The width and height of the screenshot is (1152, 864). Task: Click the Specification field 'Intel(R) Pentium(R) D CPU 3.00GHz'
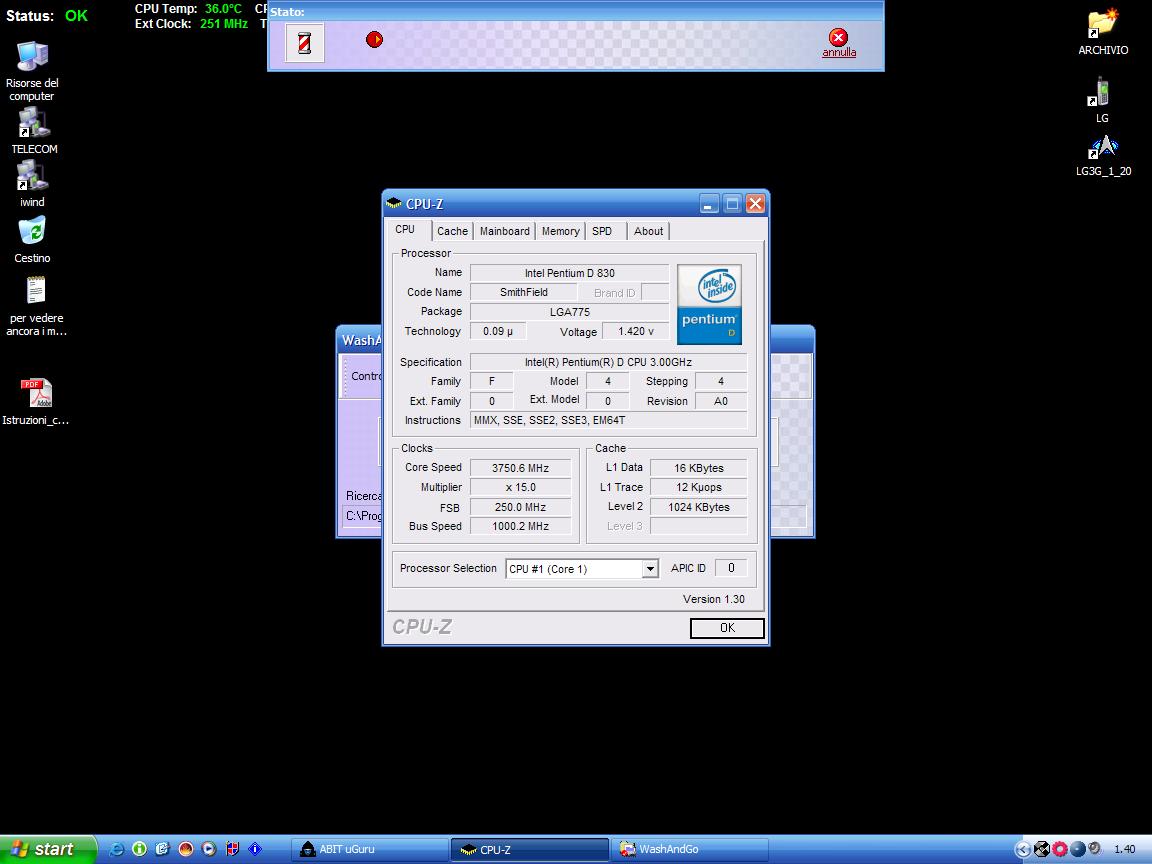pos(608,362)
